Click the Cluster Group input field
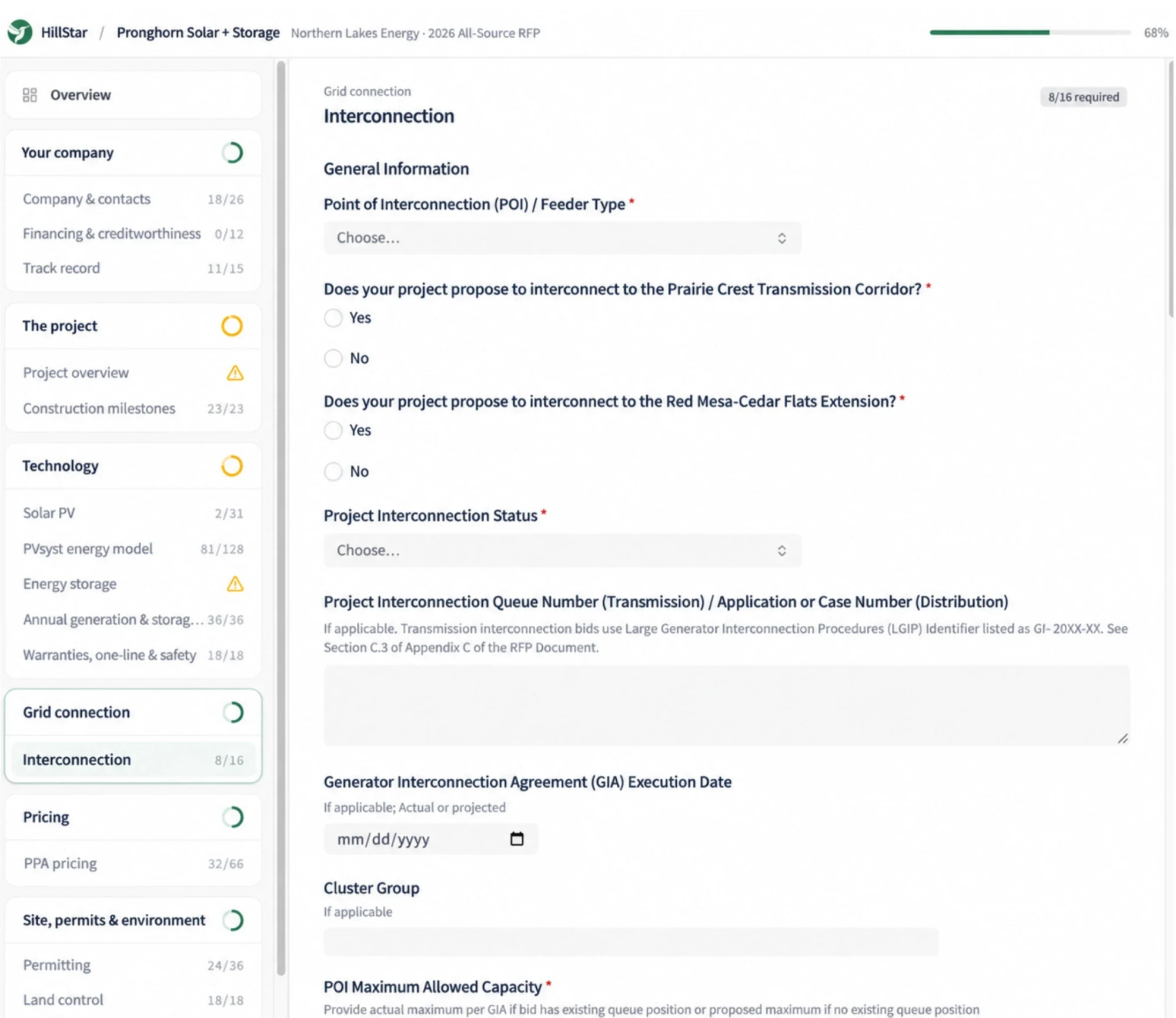 click(x=630, y=942)
